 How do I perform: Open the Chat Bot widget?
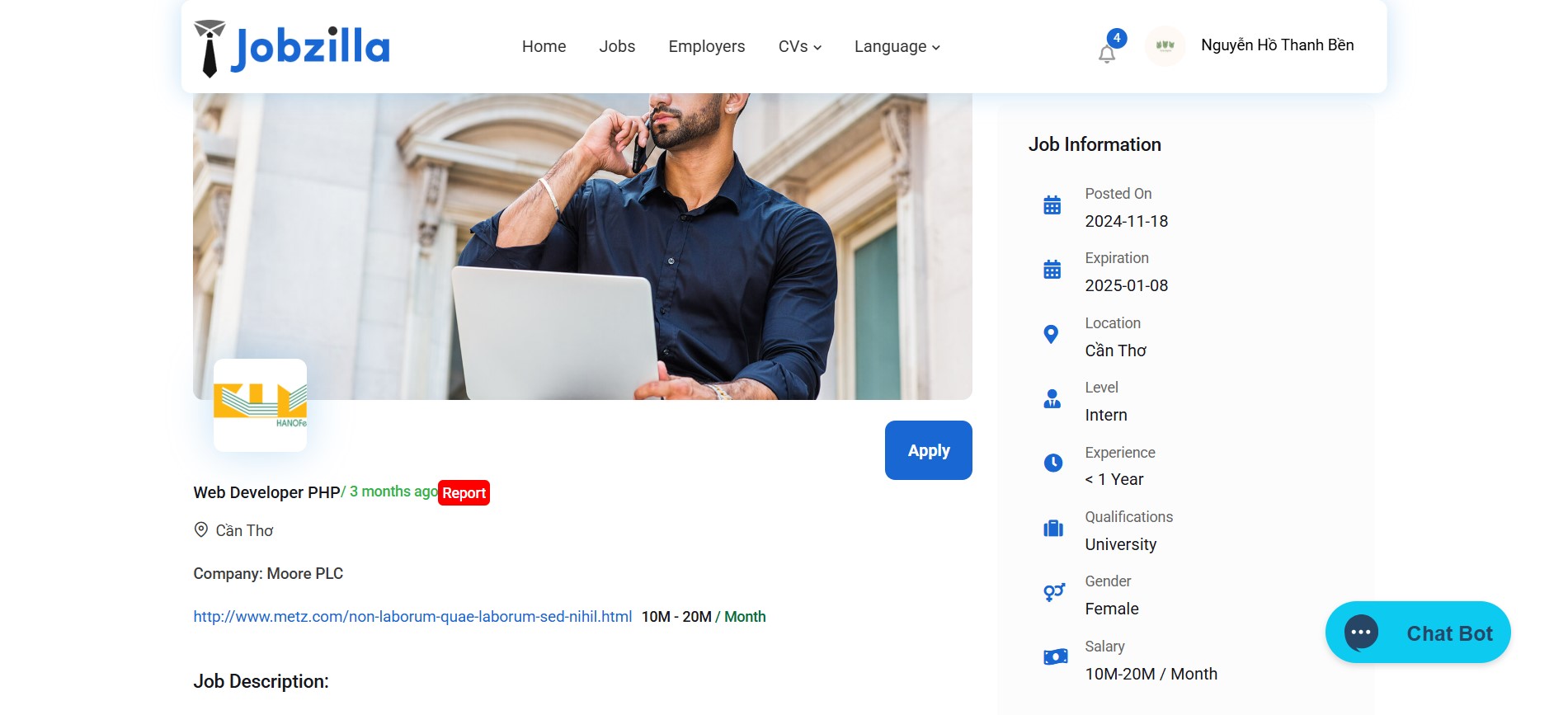[x=1418, y=633]
